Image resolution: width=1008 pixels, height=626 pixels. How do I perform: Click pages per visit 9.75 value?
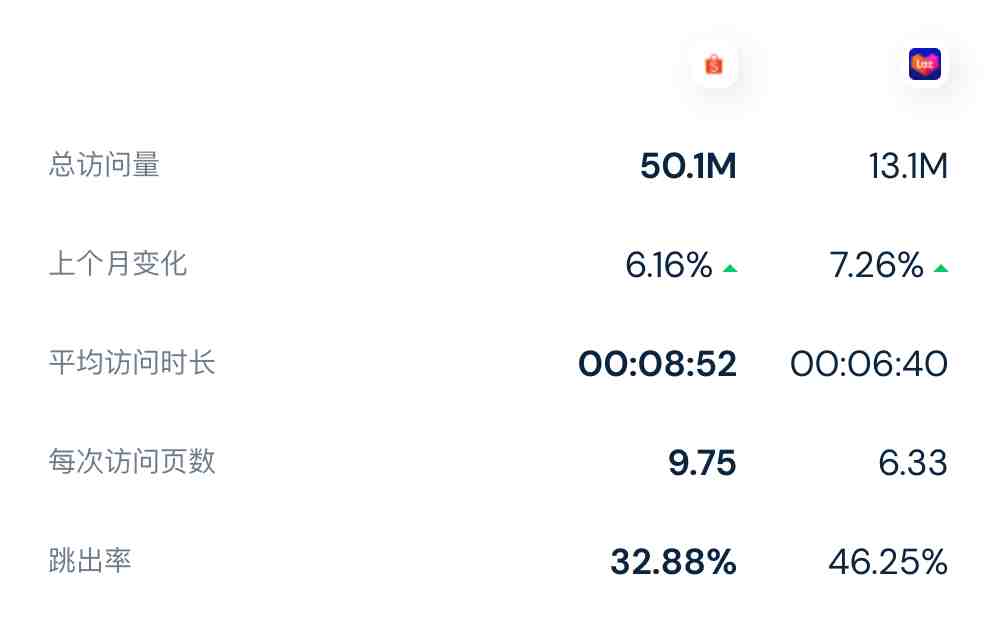(x=702, y=463)
